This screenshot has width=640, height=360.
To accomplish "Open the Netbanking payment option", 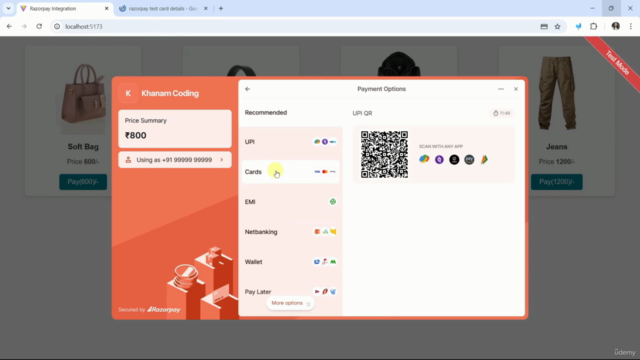I will (291, 232).
